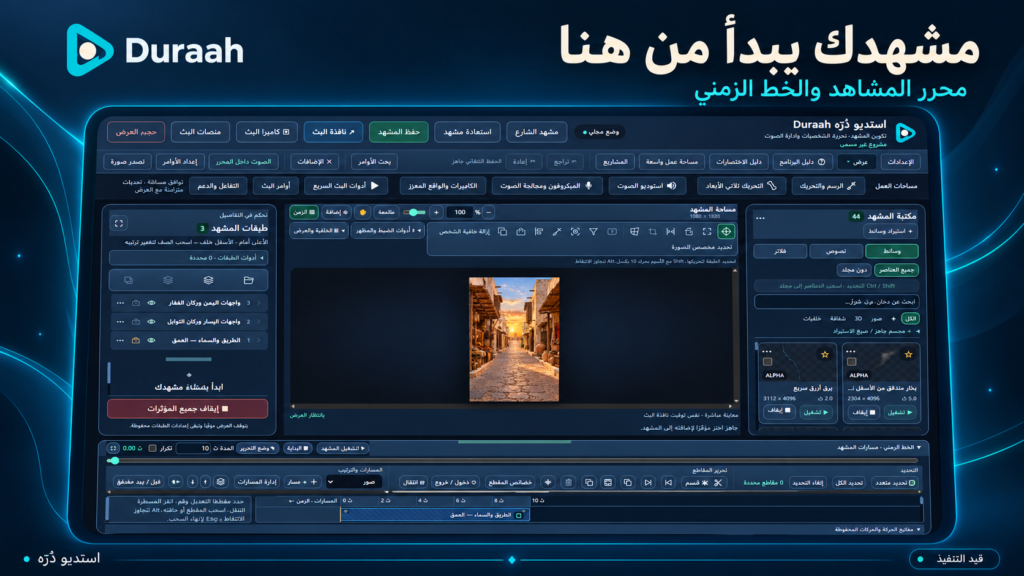Viewport: 1024px width, 576px height.
Task: Click إيقاف جميع المؤثرات red button
Action: [x=187, y=409]
